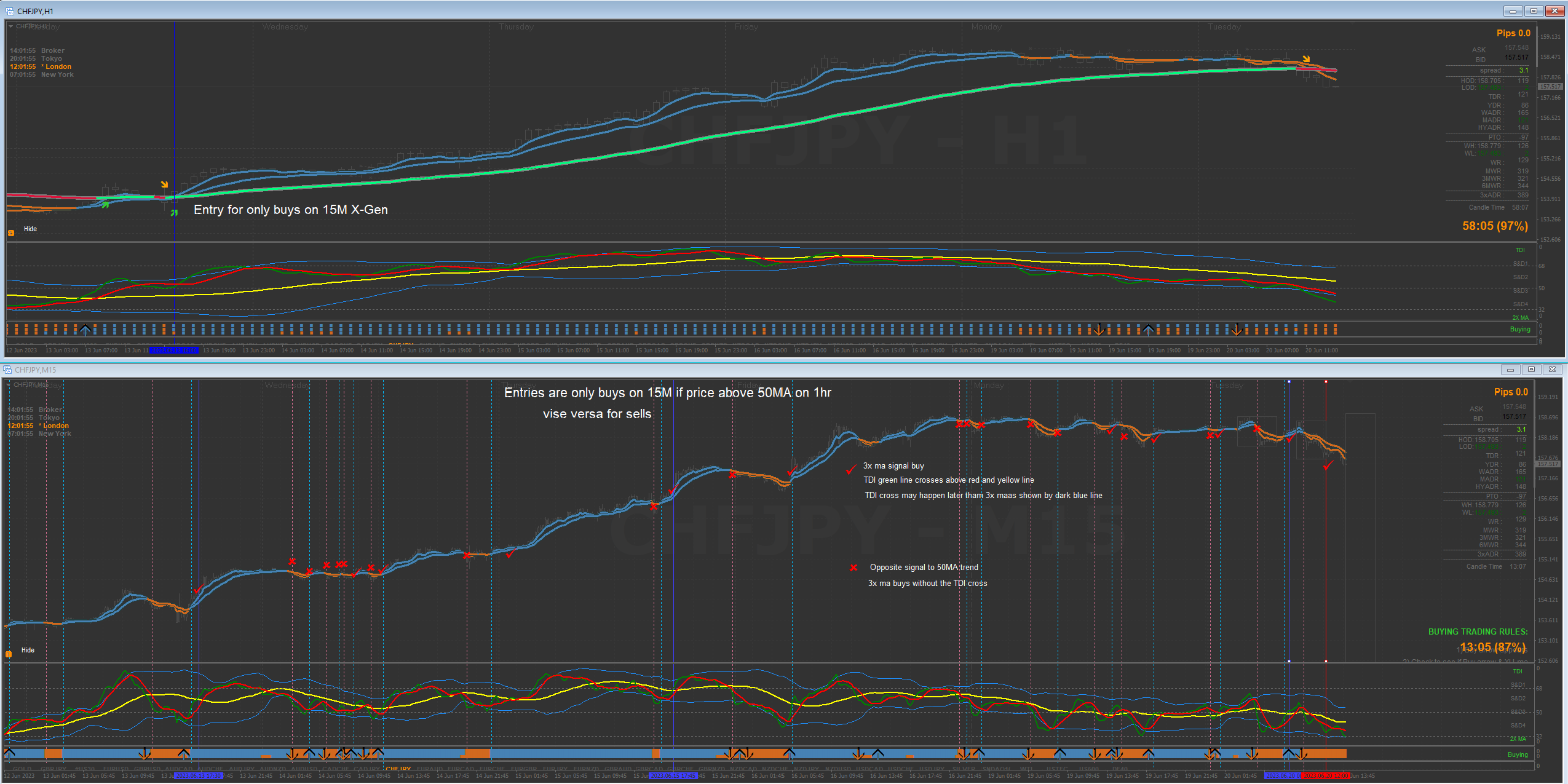Click the red 2023.06.20 12:00 time marker on the M15 chart
Screen dimensions: 1568x784
coord(1325,776)
